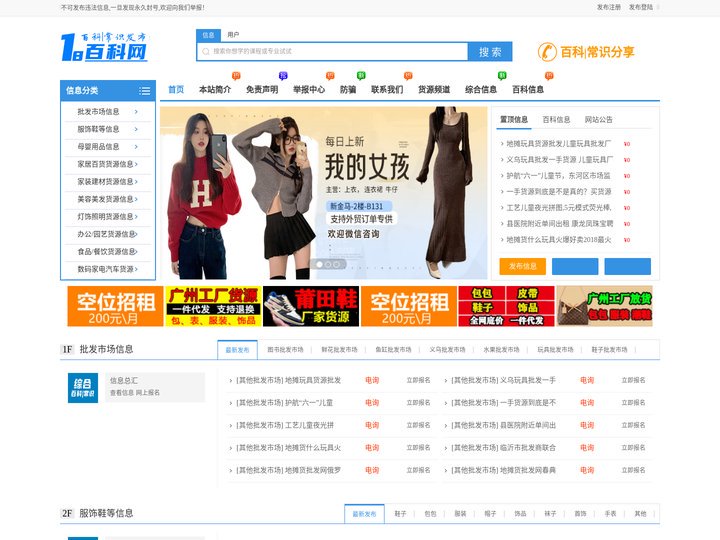Screen dimensions: 720x540
Task: Open 货源频道 from the navigation bar
Action: [x=434, y=90]
